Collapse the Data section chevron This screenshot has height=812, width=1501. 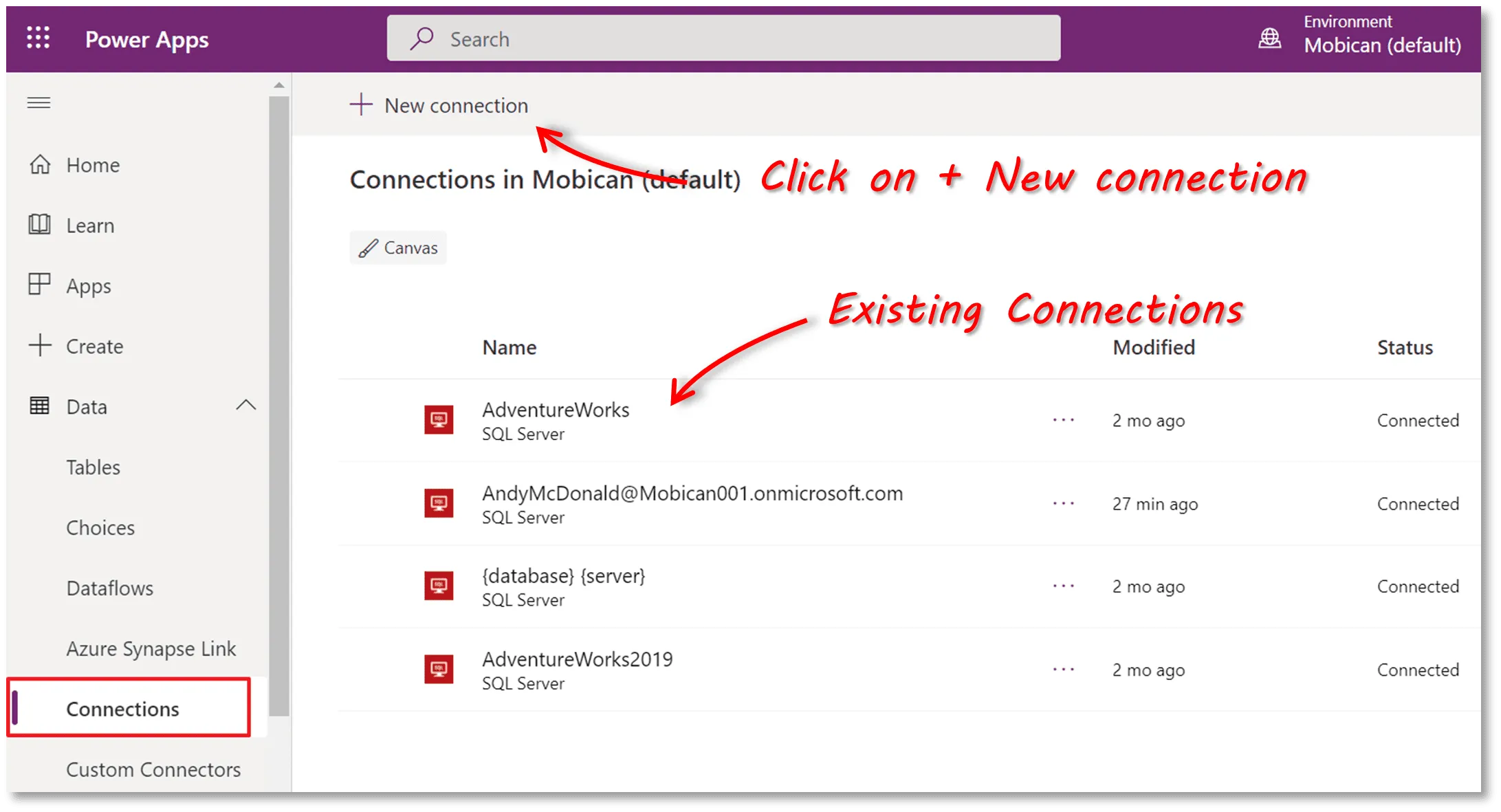click(x=245, y=406)
